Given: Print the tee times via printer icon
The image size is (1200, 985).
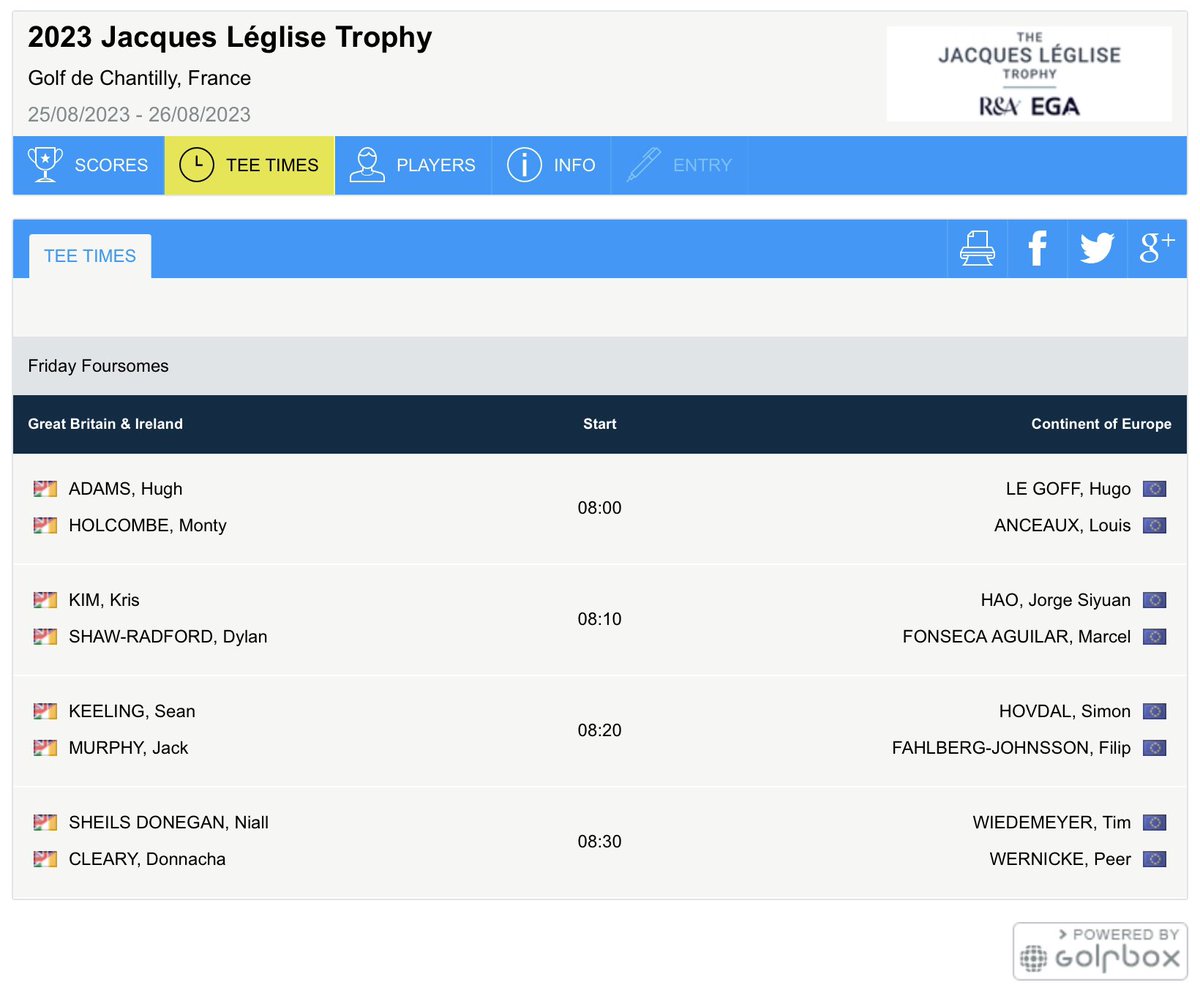Looking at the screenshot, I should pyautogui.click(x=977, y=248).
